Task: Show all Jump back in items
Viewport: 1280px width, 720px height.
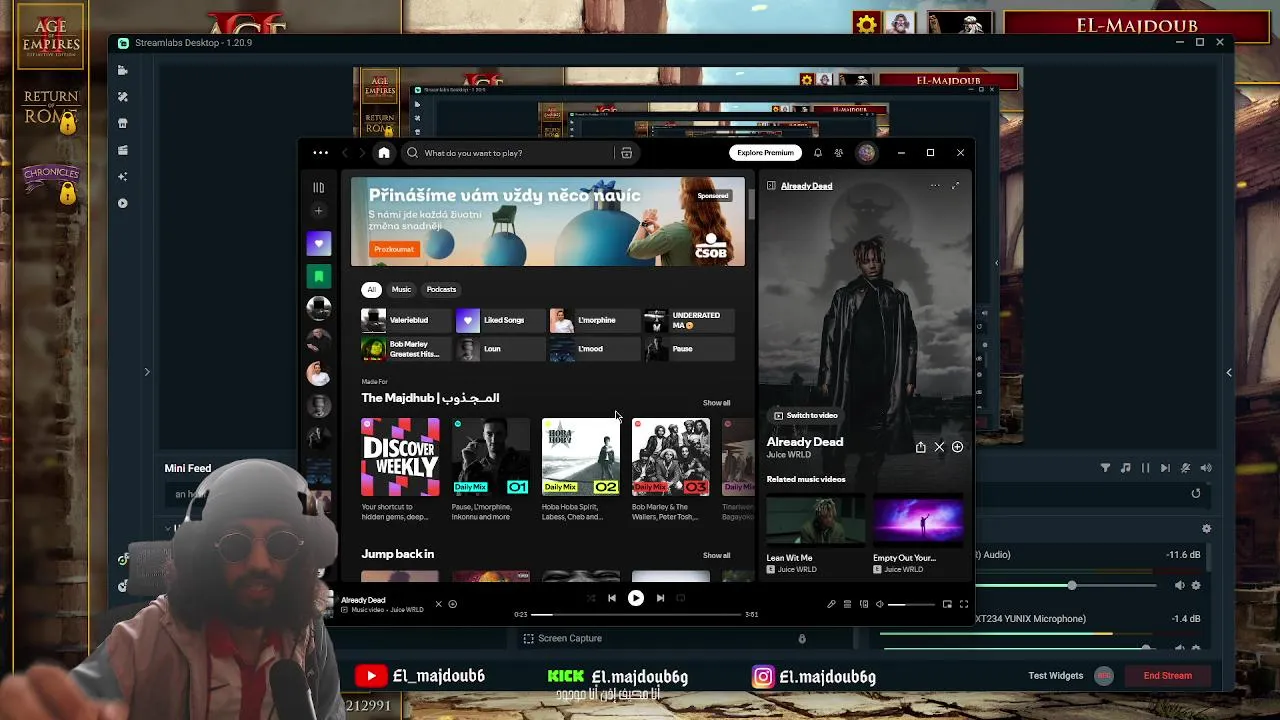Action: [716, 555]
